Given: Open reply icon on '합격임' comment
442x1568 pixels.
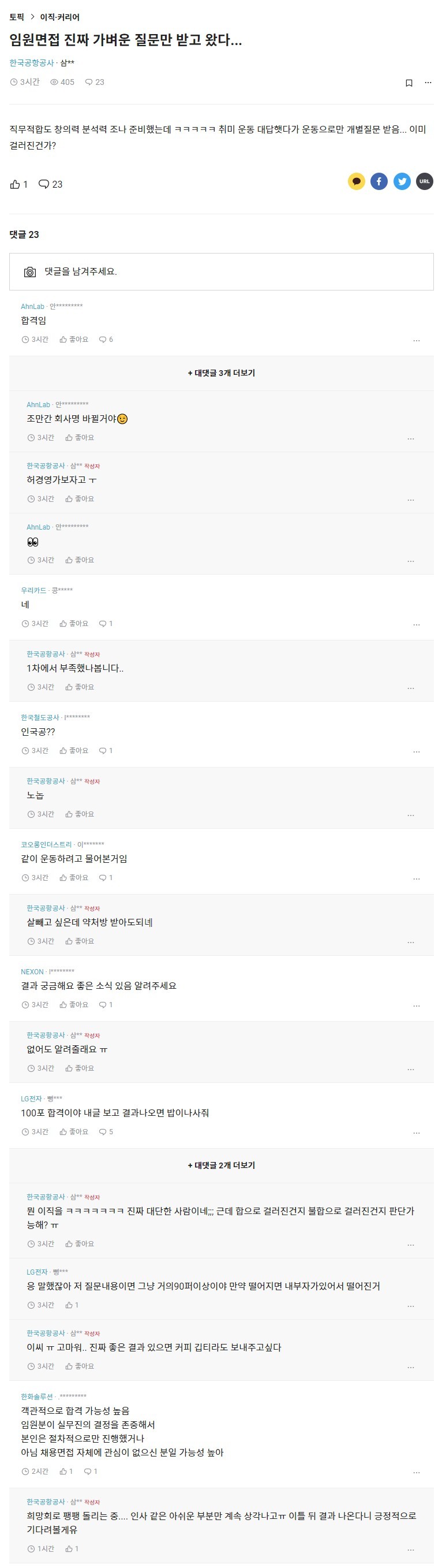Looking at the screenshot, I should [x=106, y=340].
